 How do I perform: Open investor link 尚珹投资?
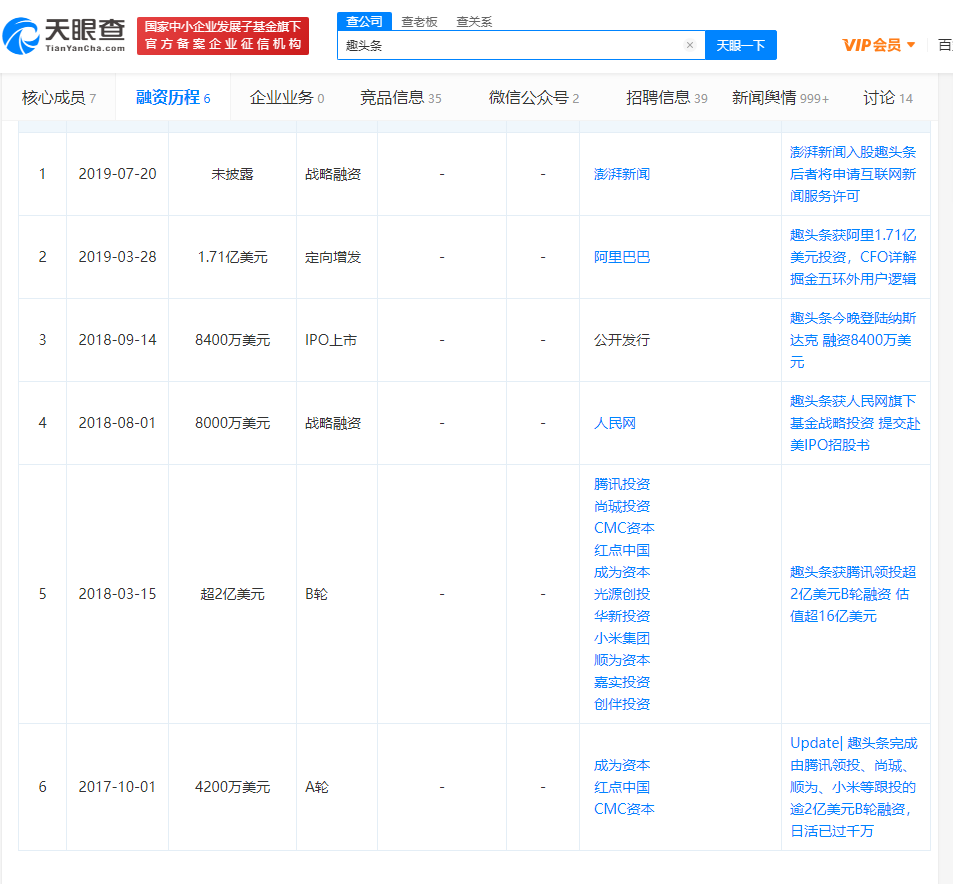click(622, 506)
